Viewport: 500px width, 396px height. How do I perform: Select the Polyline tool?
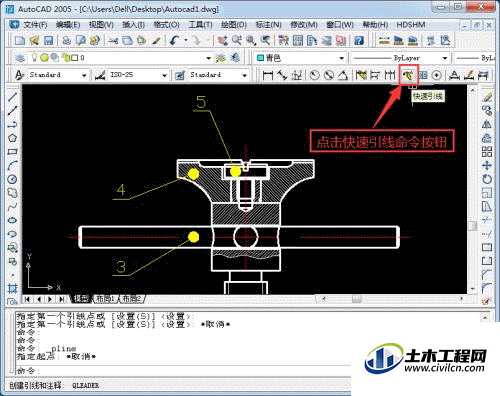12,124
